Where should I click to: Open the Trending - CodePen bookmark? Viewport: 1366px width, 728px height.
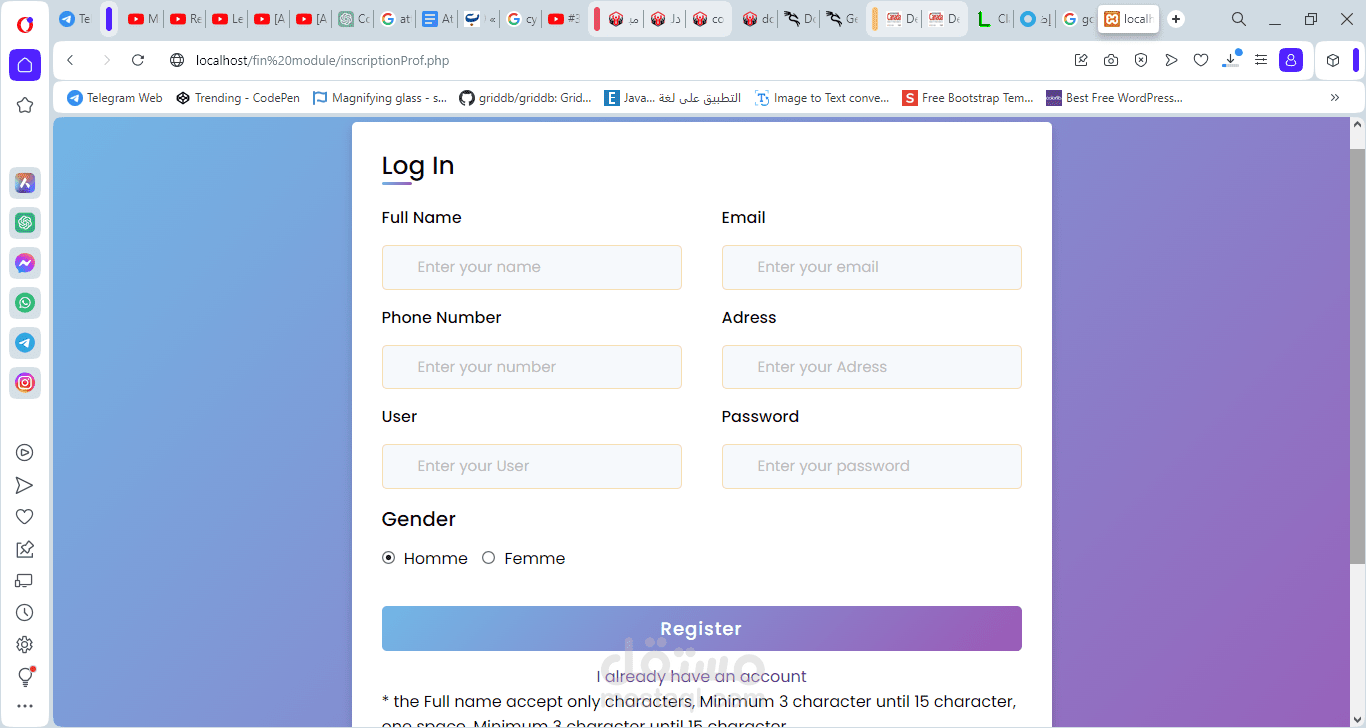[x=238, y=98]
